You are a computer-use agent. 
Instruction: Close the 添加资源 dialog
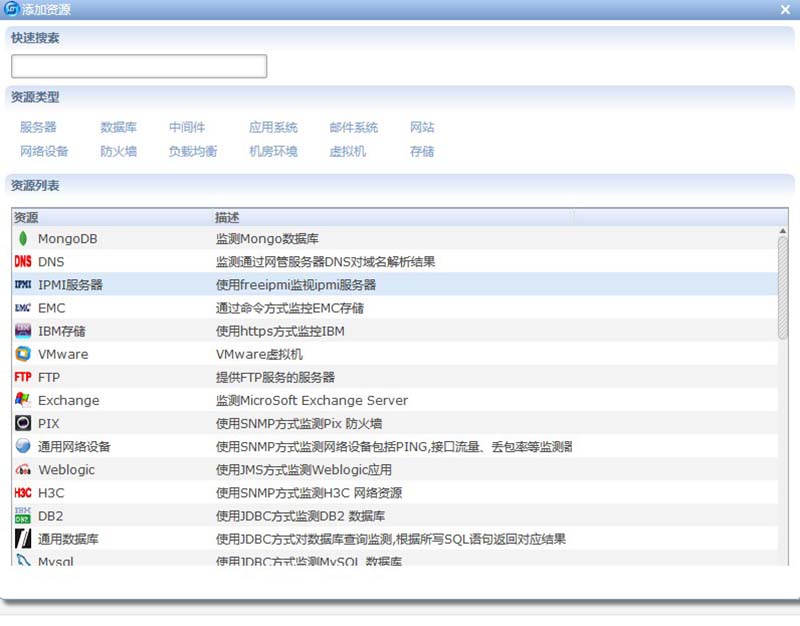[x=786, y=9]
